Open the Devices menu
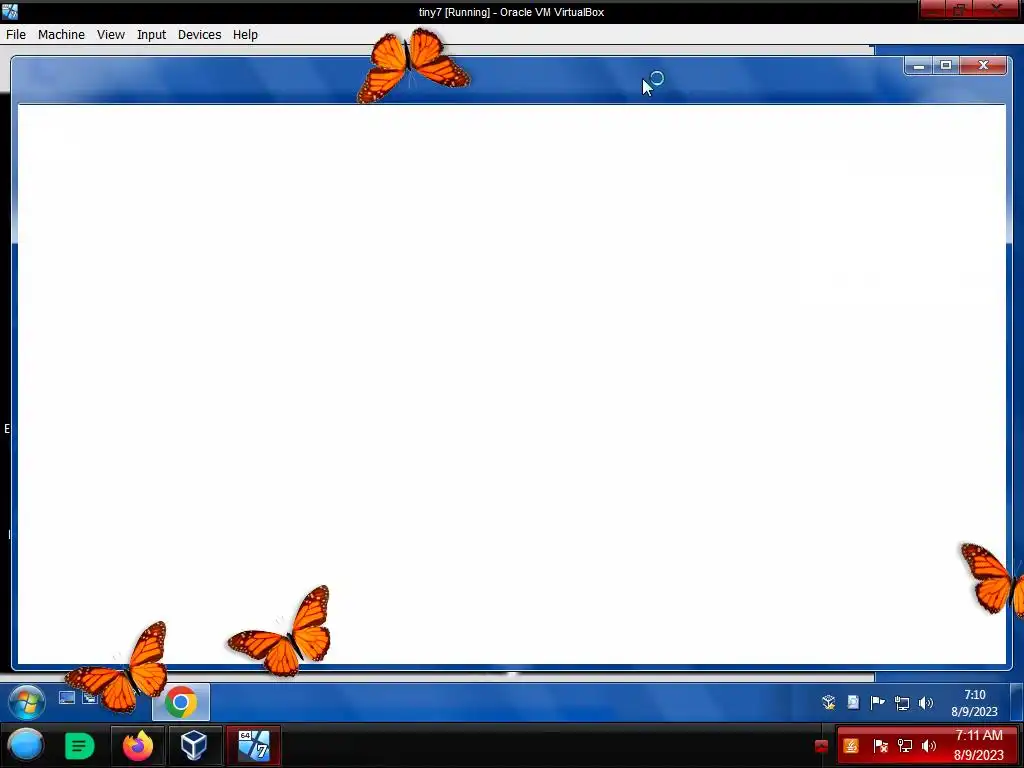Viewport: 1024px width, 768px height. [x=199, y=35]
